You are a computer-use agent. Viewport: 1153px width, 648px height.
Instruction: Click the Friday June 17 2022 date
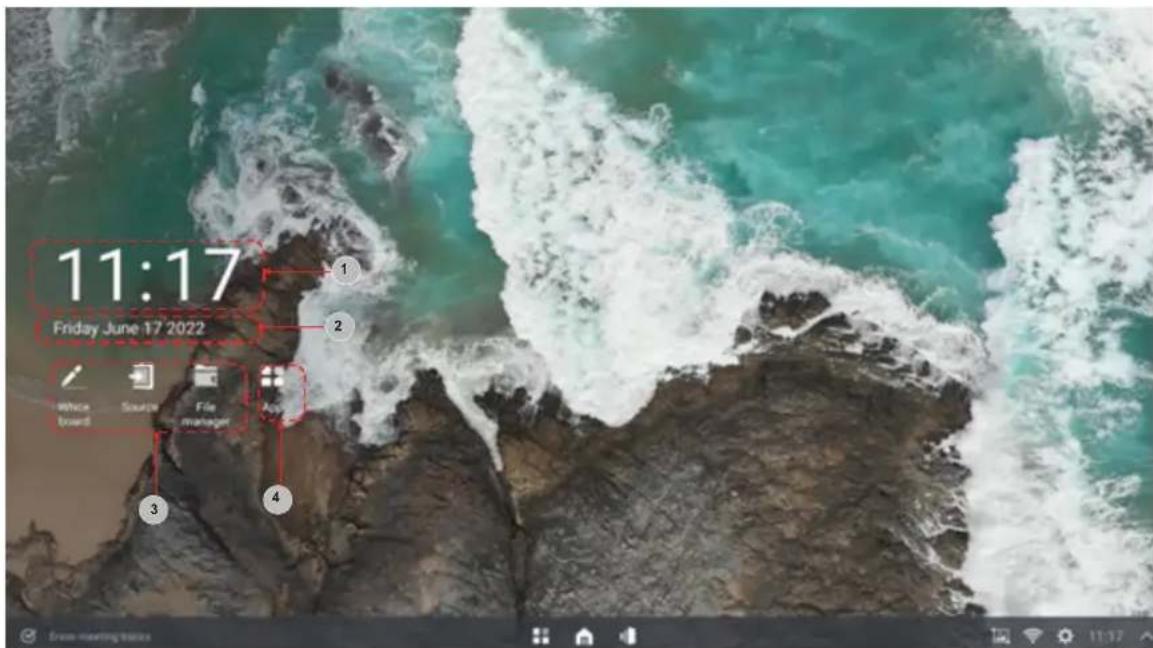point(129,328)
